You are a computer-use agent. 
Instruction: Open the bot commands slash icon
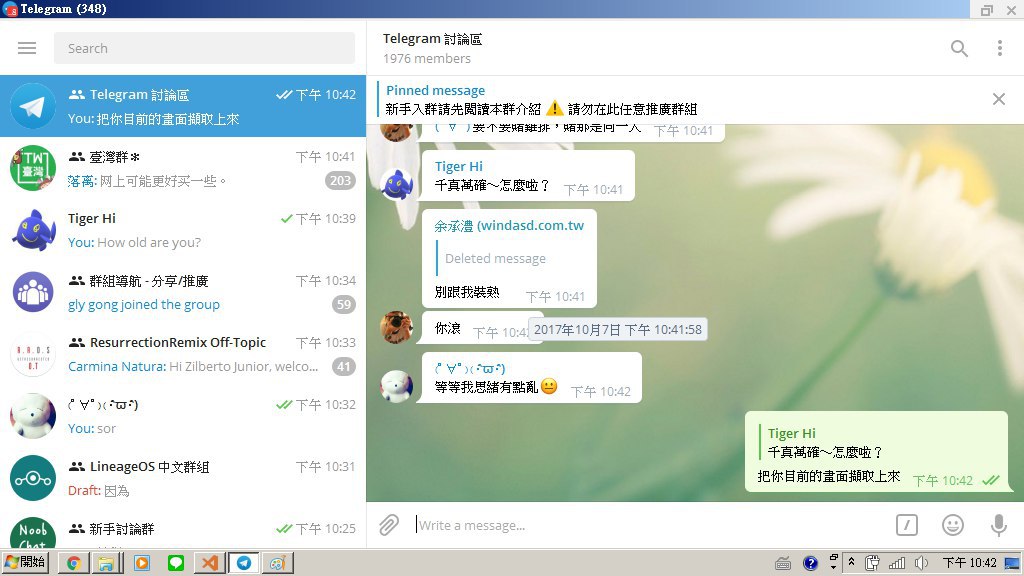907,525
